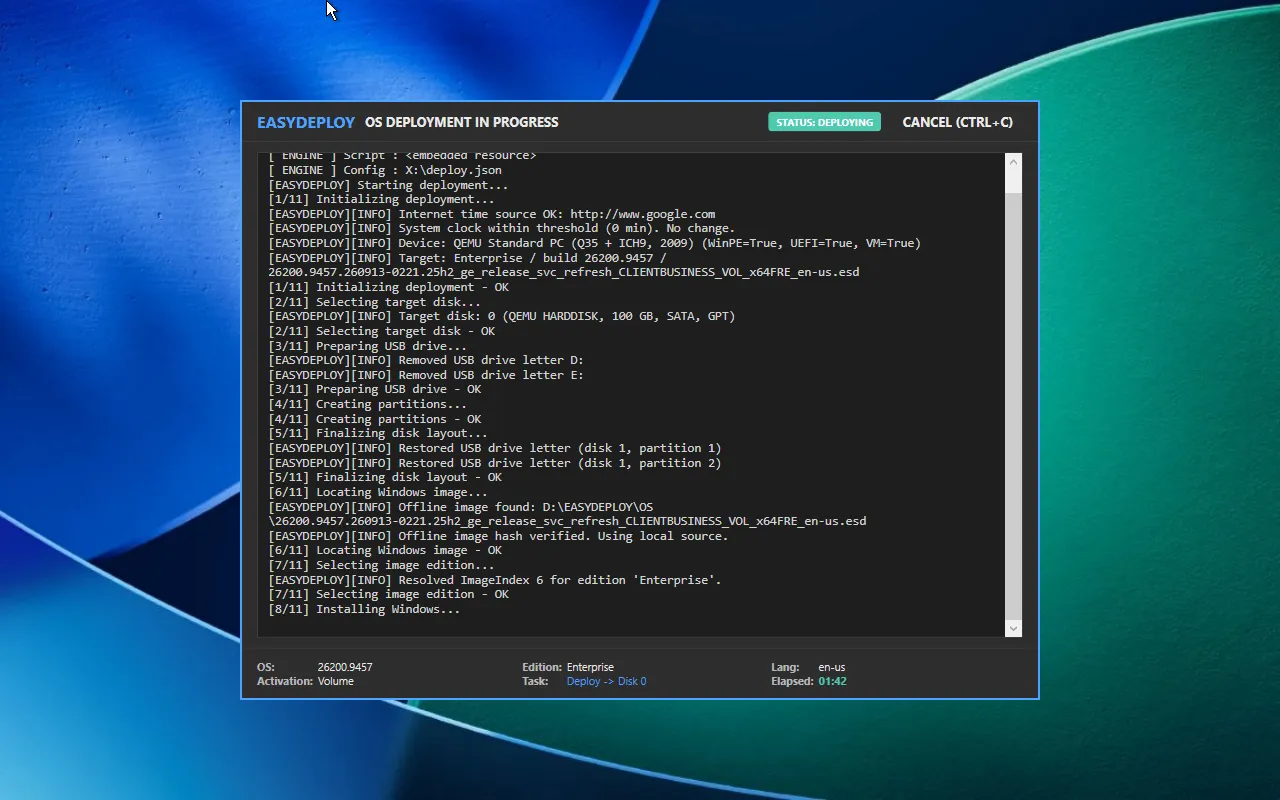Click the '[4/11] Creating partitions...' log line
The height and width of the screenshot is (800, 1280).
click(367, 404)
